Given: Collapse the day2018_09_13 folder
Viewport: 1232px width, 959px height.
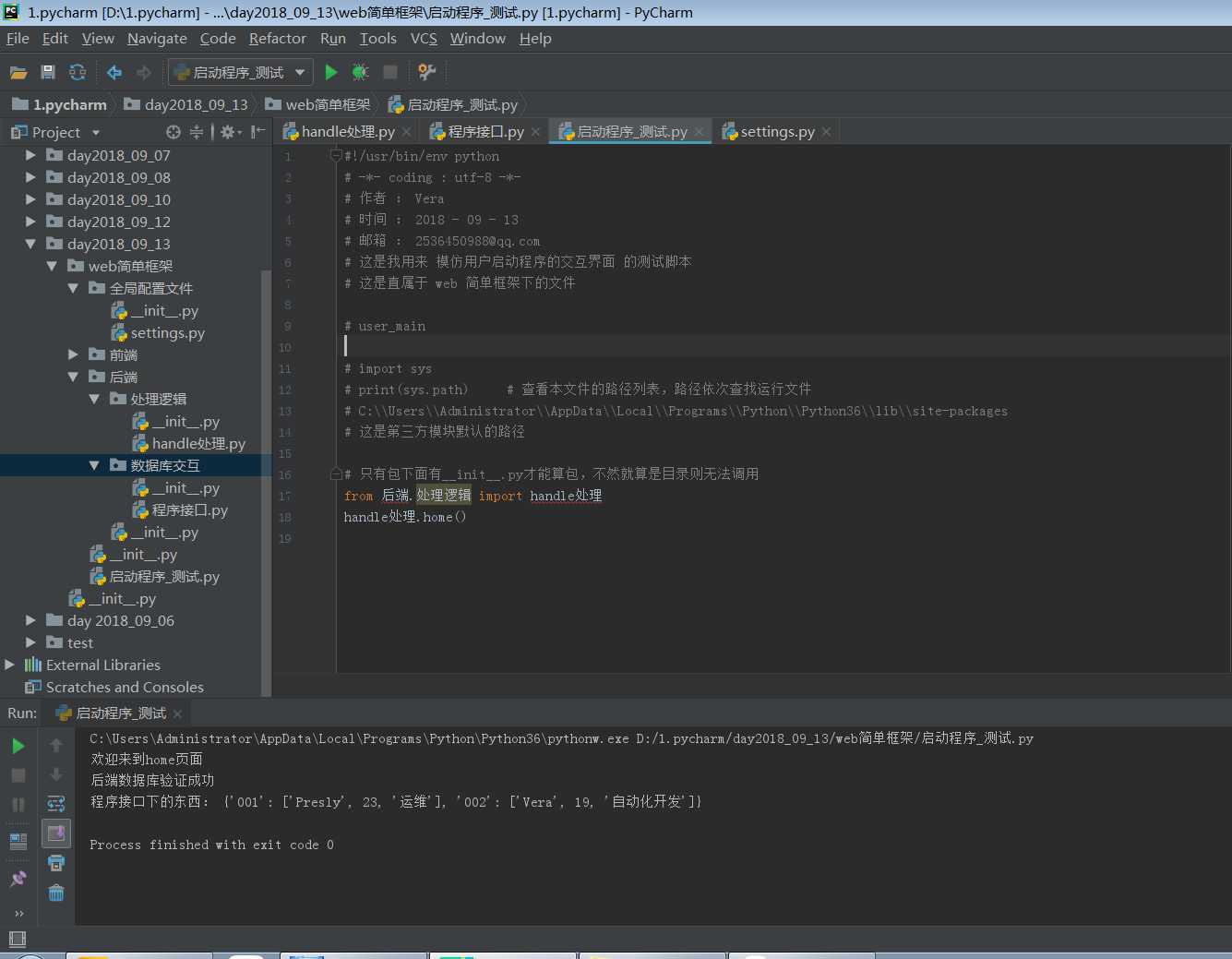Looking at the screenshot, I should 30,244.
